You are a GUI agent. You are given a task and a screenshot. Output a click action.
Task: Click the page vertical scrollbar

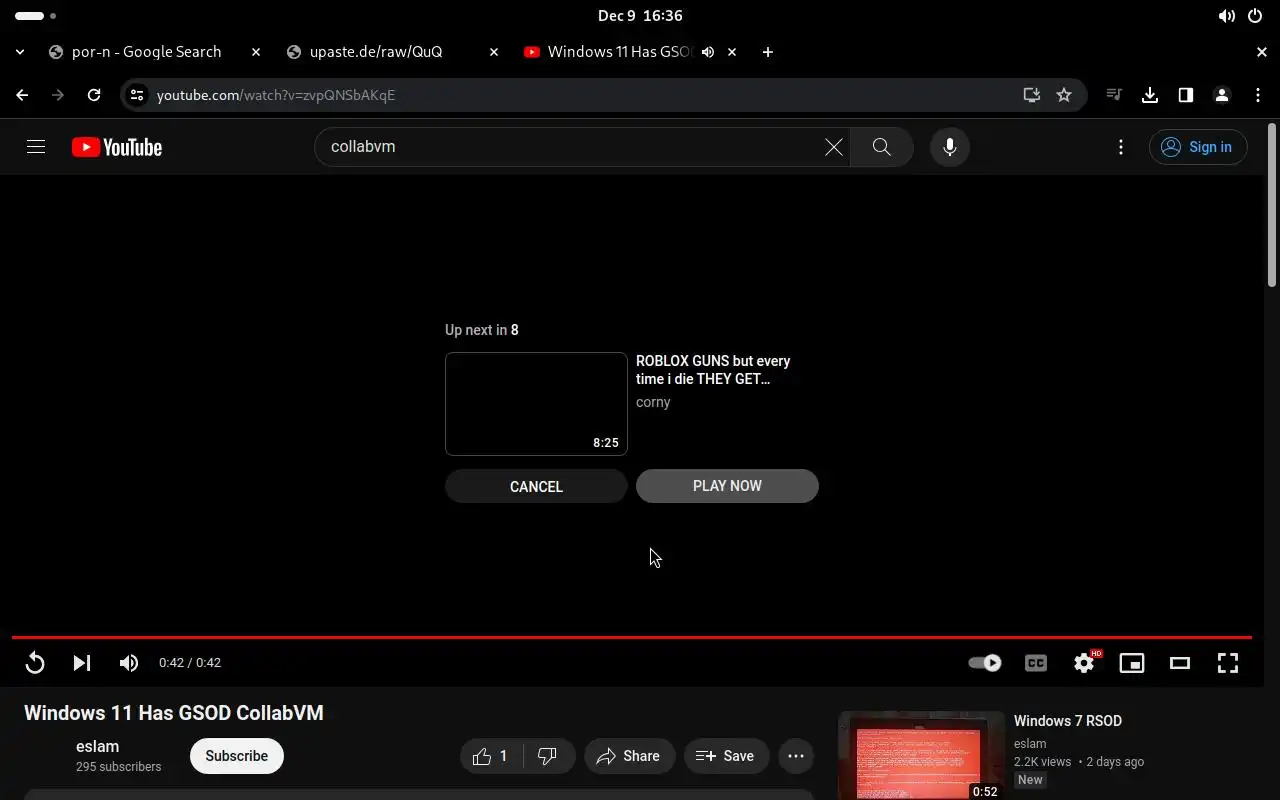coord(1272,205)
